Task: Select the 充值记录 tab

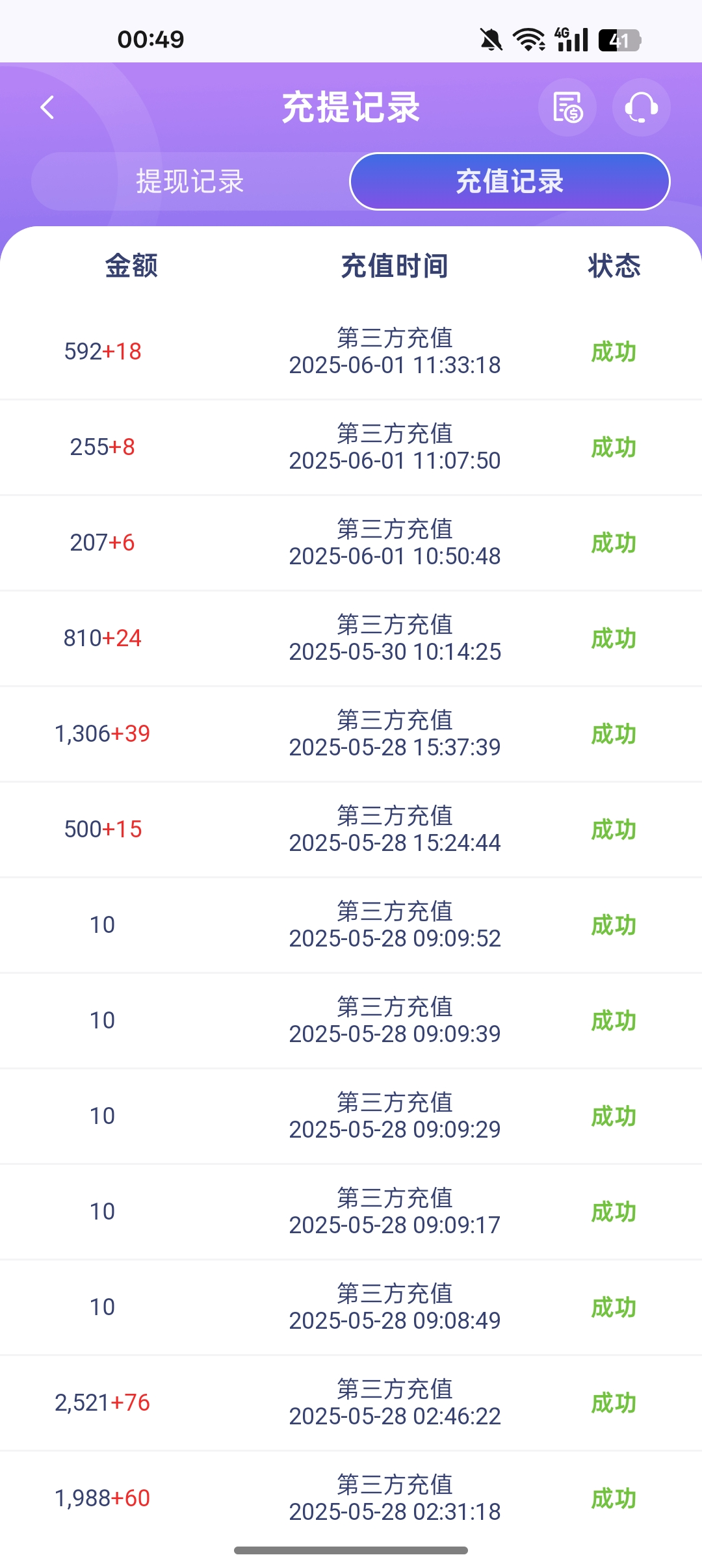Action: tap(510, 181)
